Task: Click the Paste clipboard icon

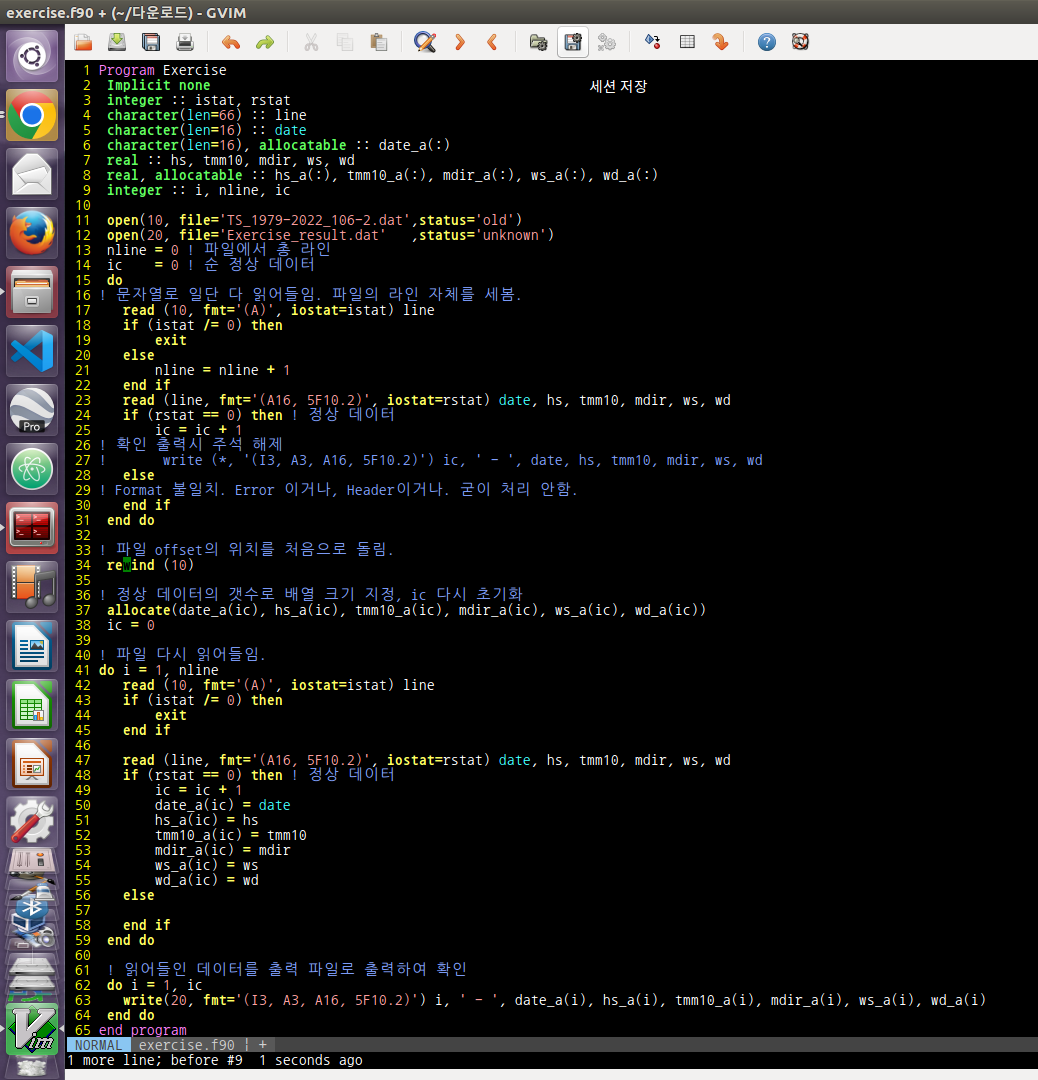Action: 378,42
